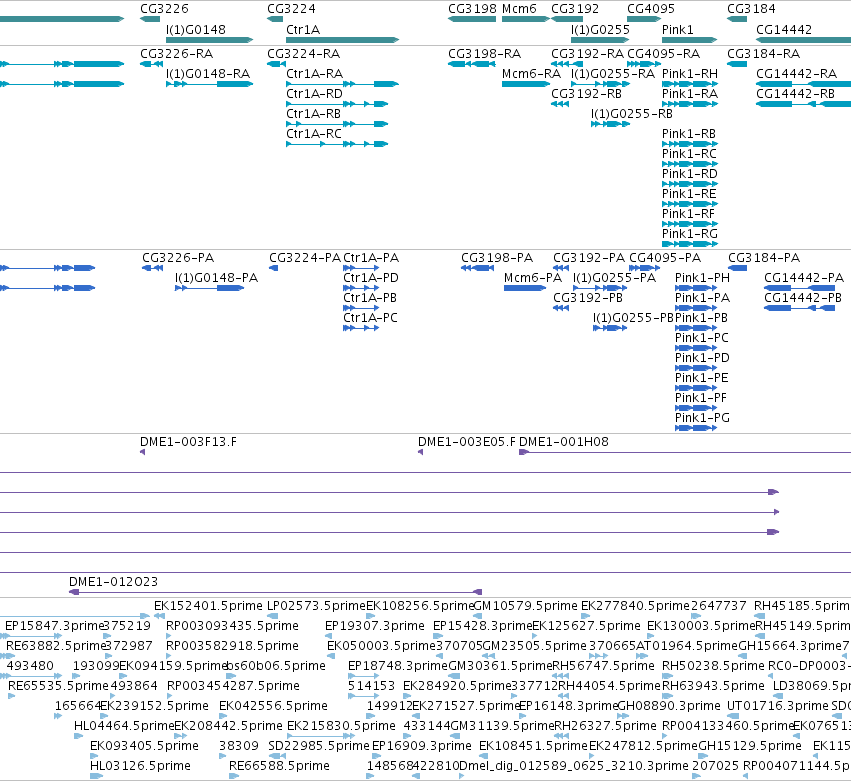Image resolution: width=851 pixels, height=781 pixels.
Task: Select the CG3198 gene label
Action: (x=472, y=9)
